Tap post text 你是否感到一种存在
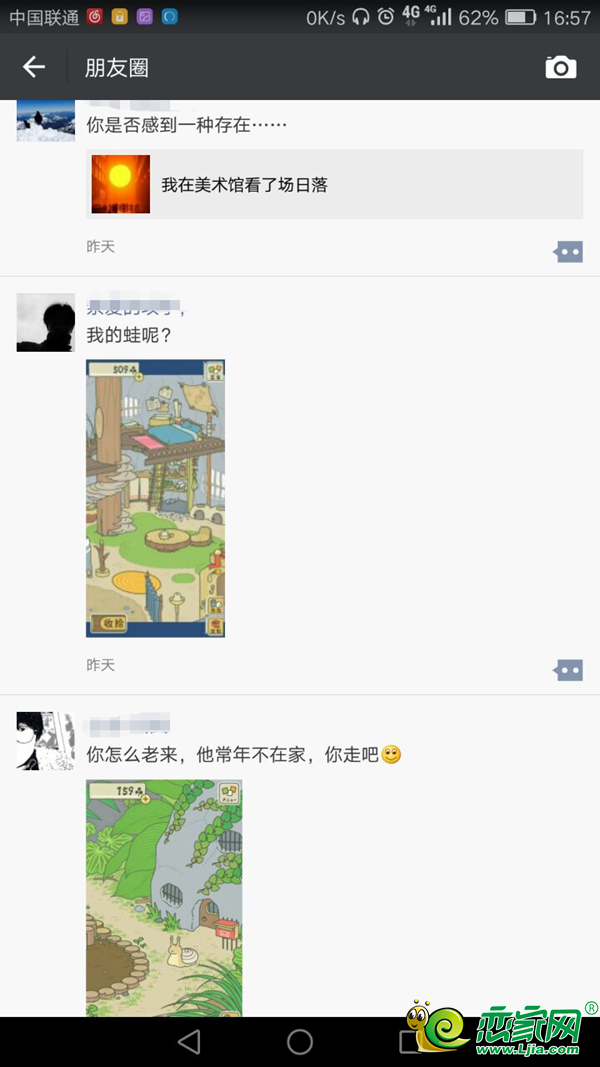The width and height of the screenshot is (600, 1067). pyautogui.click(x=186, y=125)
